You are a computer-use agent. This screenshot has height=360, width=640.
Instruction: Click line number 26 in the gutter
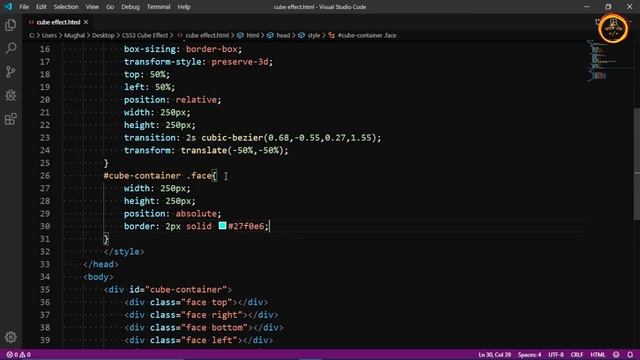pyautogui.click(x=45, y=176)
